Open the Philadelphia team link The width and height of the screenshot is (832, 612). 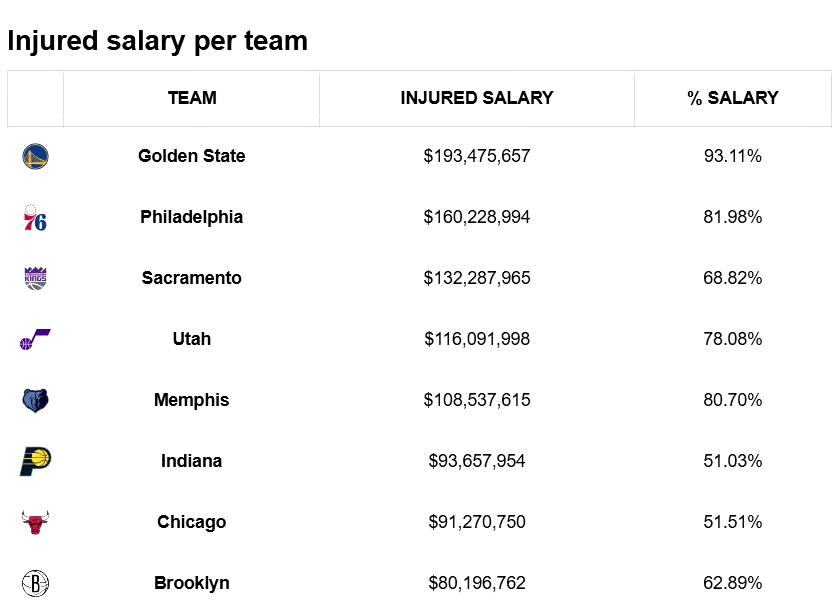pyautogui.click(x=192, y=217)
